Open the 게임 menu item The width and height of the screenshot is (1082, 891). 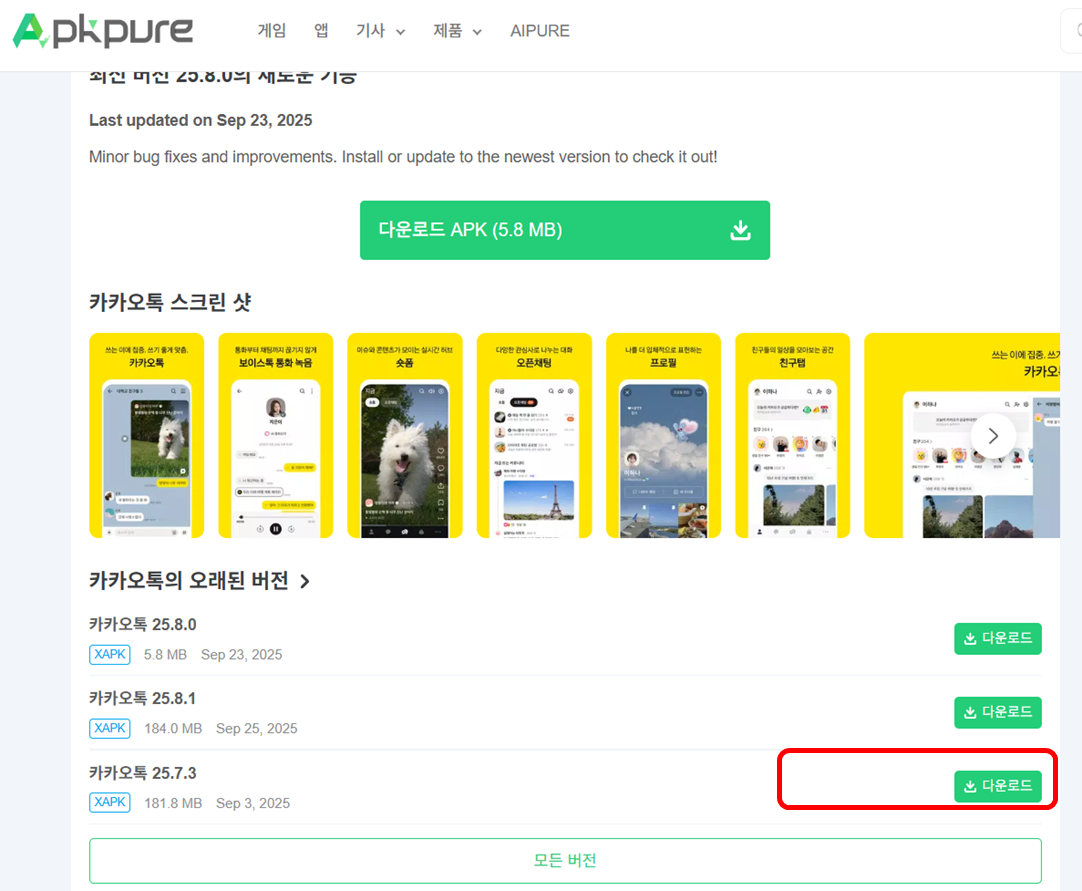272,30
